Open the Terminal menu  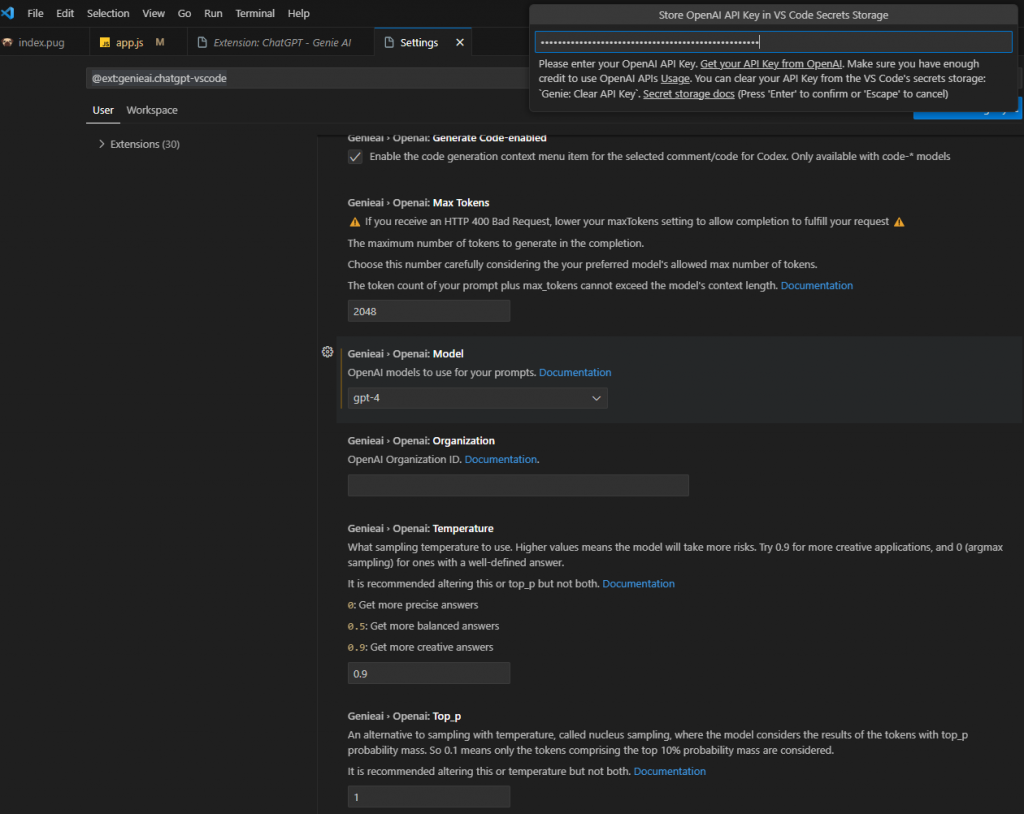(x=255, y=13)
